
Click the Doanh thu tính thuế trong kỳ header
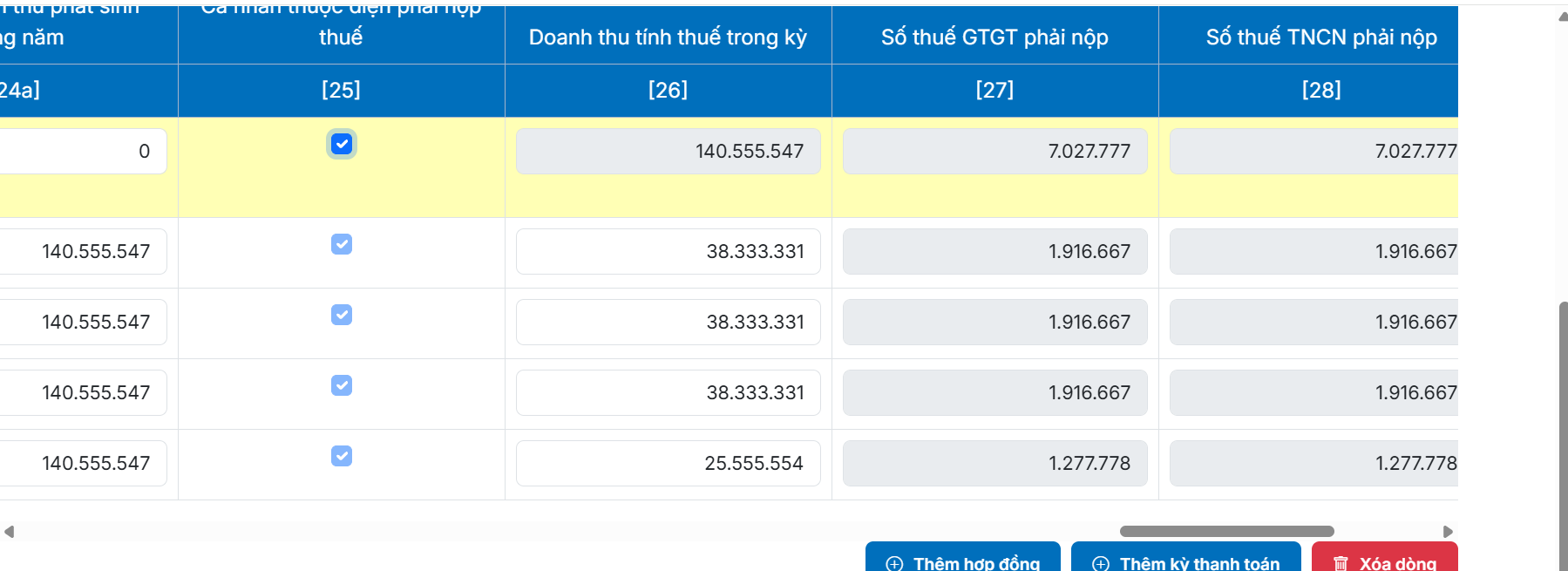[668, 37]
